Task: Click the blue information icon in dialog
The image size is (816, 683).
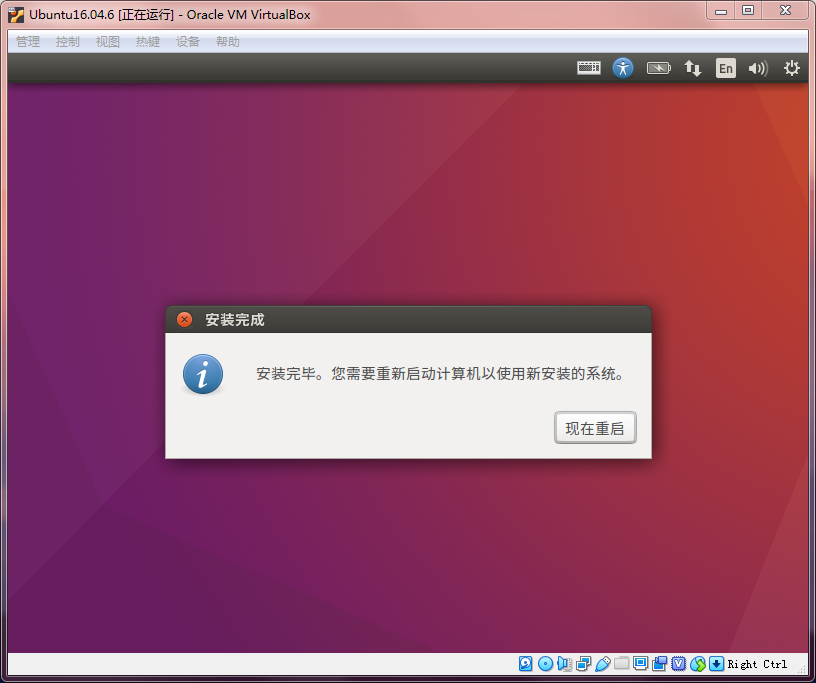Action: 203,374
